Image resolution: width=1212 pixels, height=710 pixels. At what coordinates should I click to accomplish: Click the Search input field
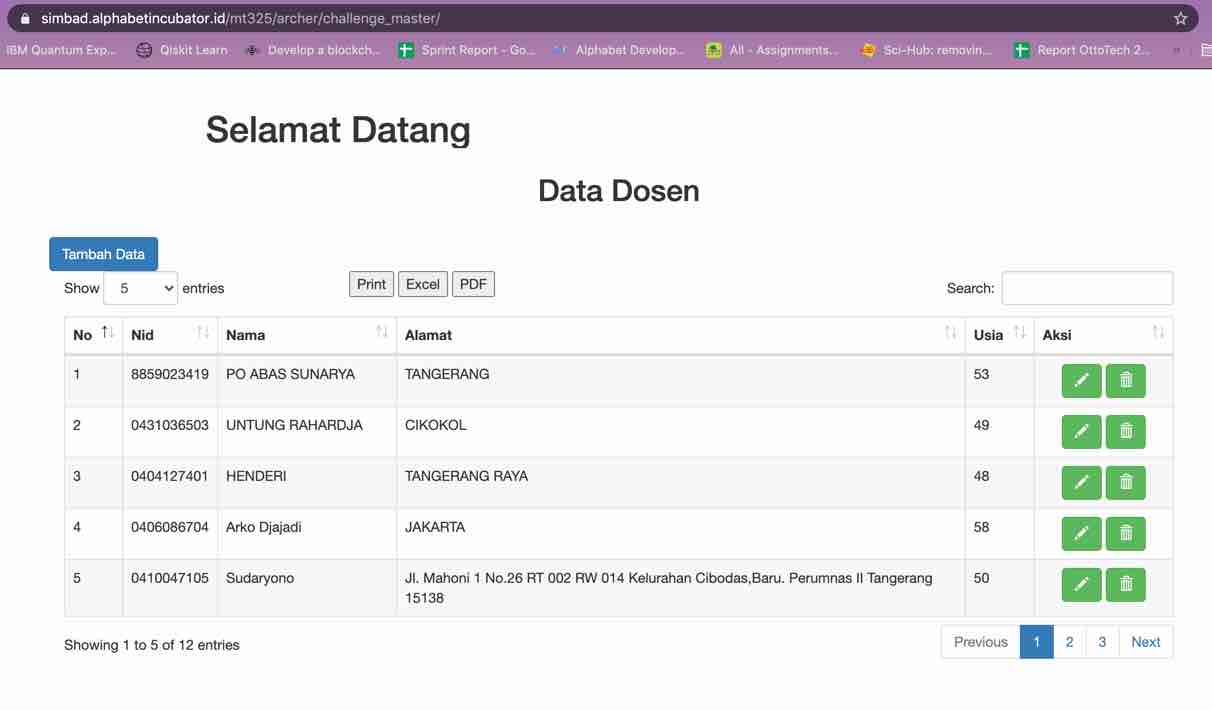(x=1087, y=288)
